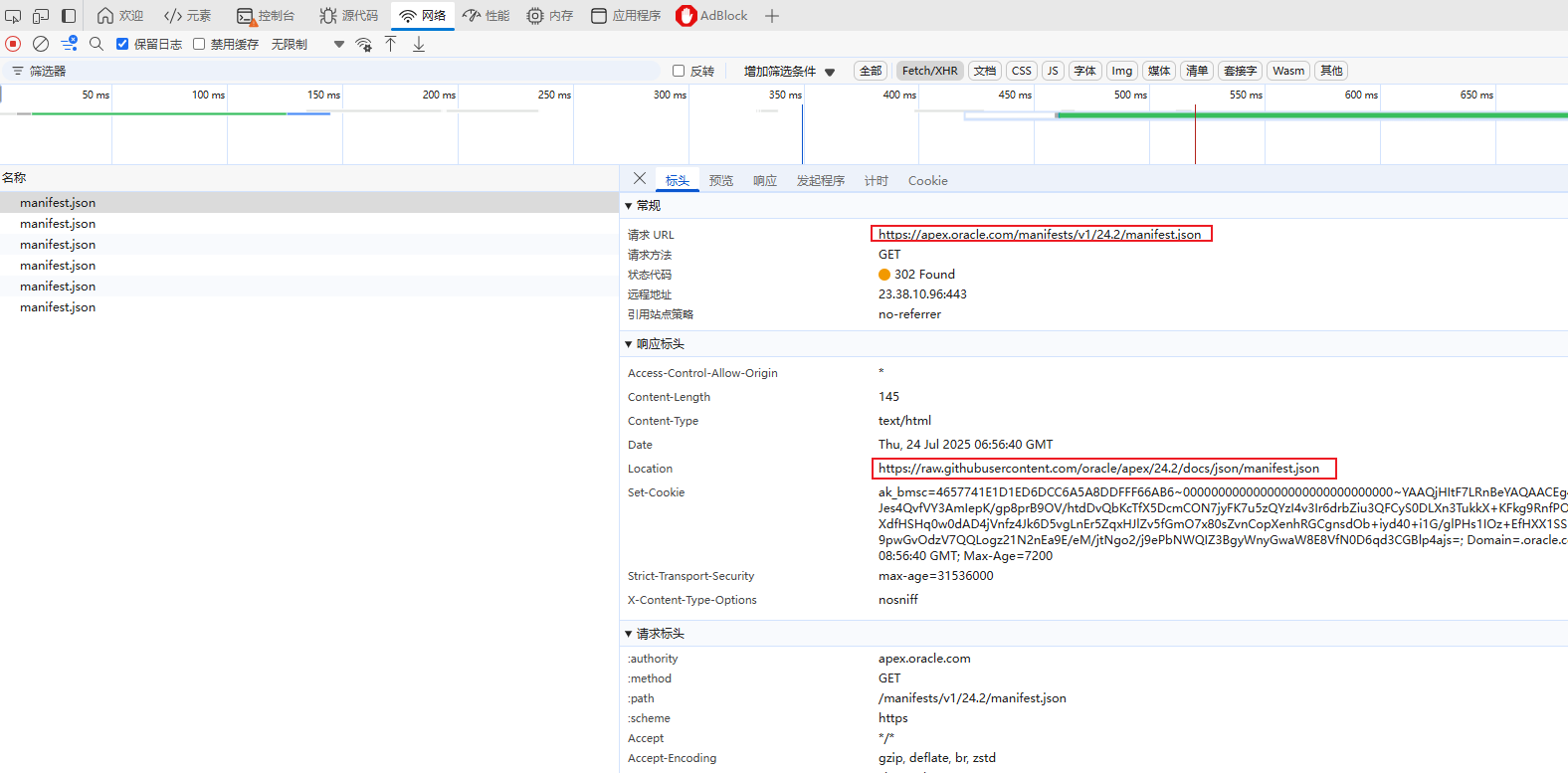Open the 无限制 throttling dropdown
The image size is (1568, 773).
coord(307,44)
